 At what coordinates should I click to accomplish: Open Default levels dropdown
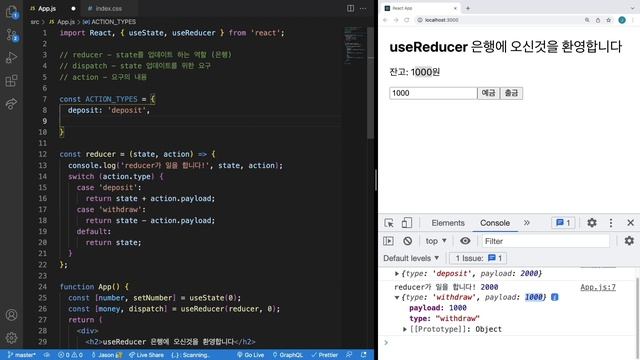click(x=411, y=258)
